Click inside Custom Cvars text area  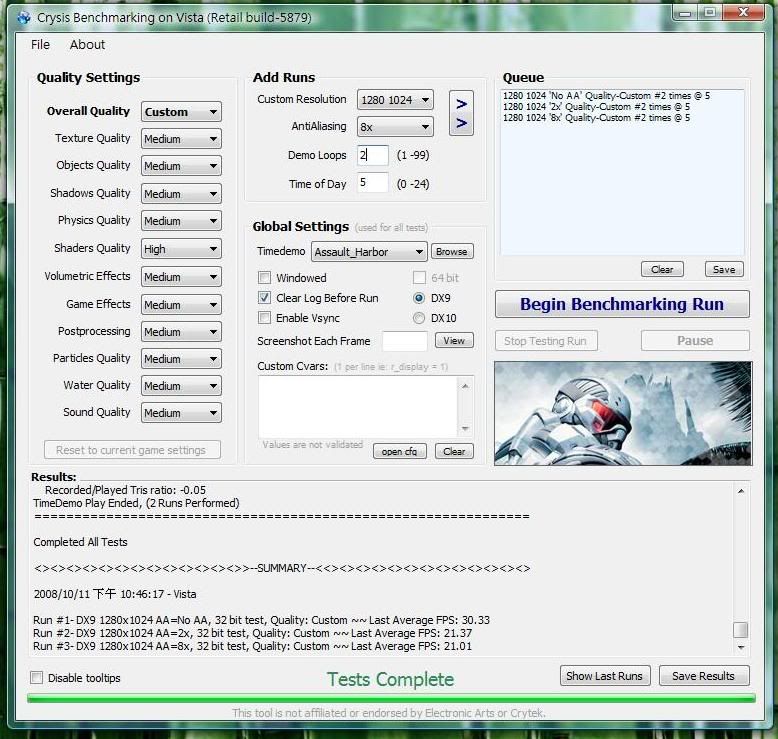coord(358,406)
